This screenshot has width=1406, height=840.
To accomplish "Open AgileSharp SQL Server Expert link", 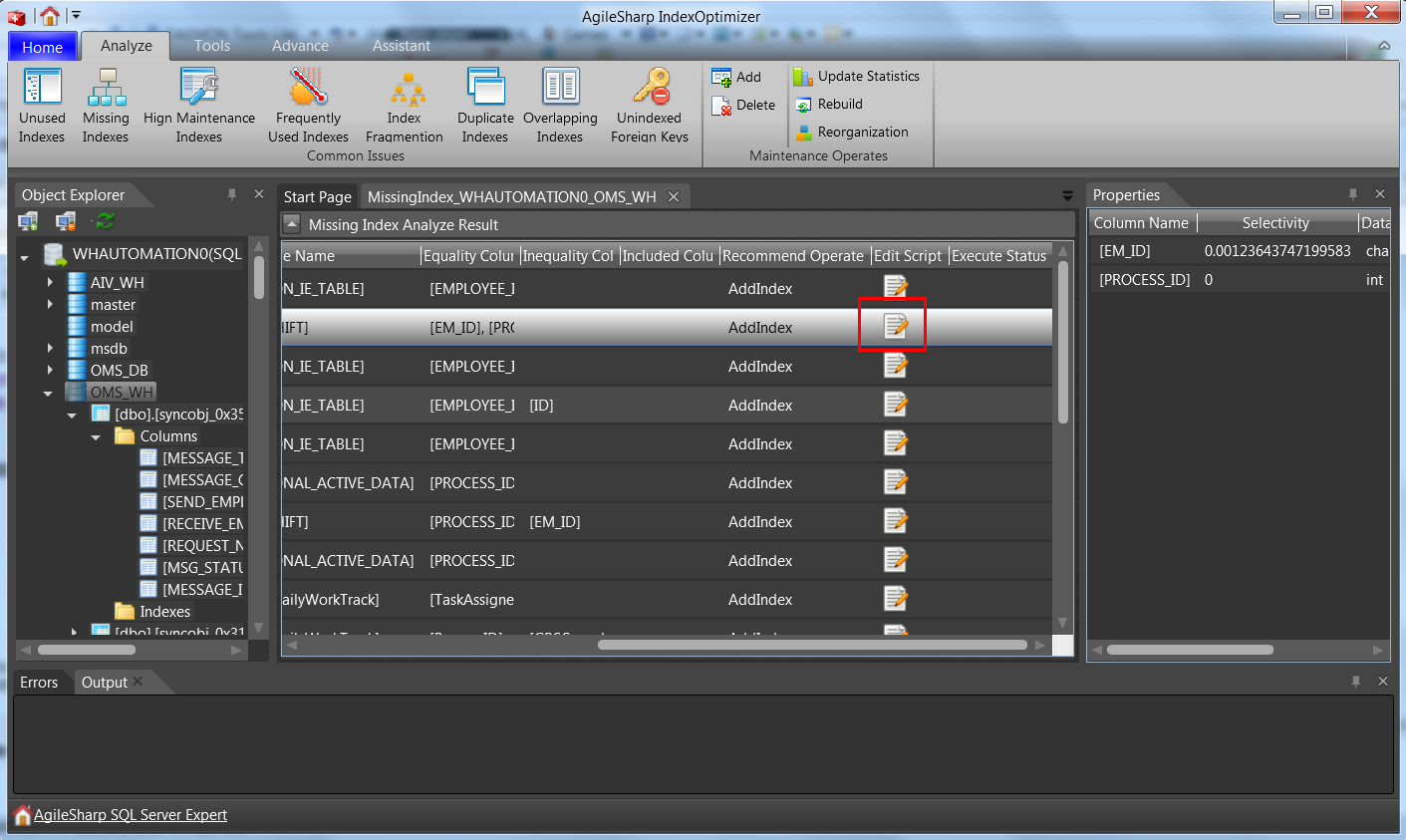I will point(131,815).
